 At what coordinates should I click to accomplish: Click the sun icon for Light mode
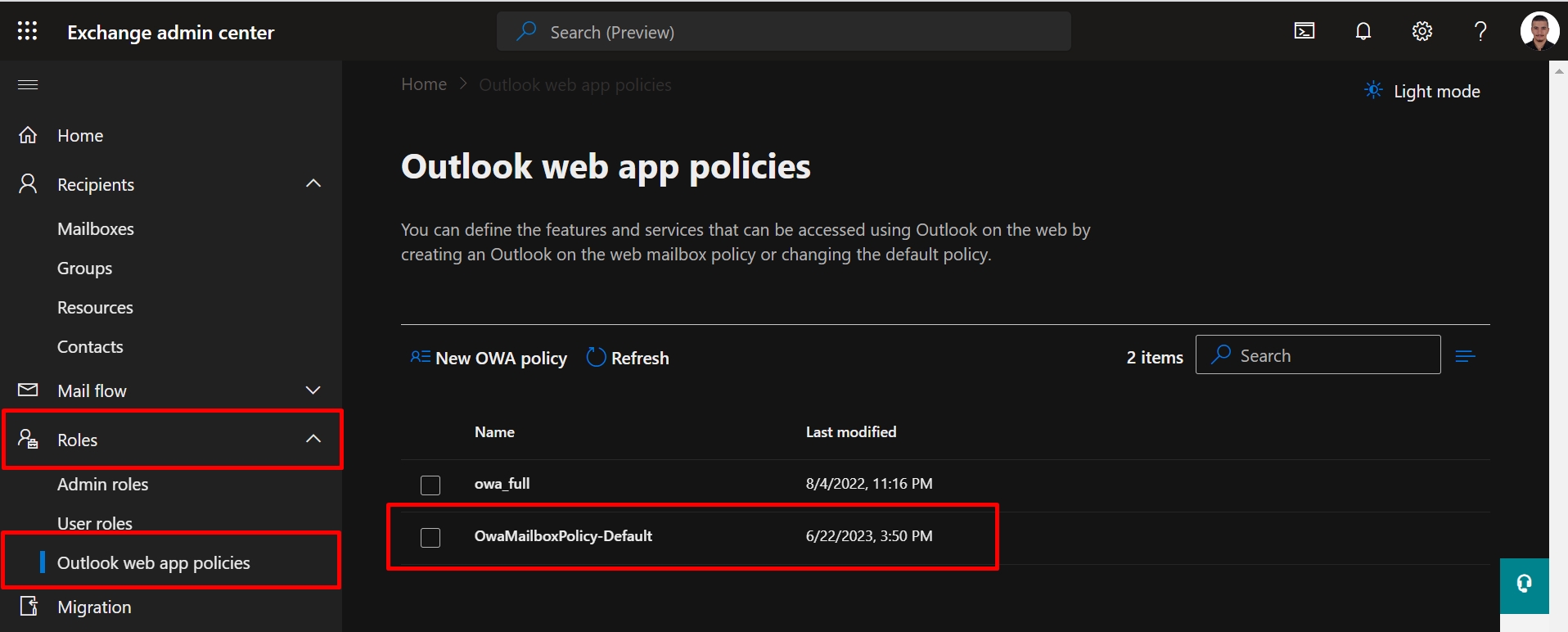coord(1373,90)
